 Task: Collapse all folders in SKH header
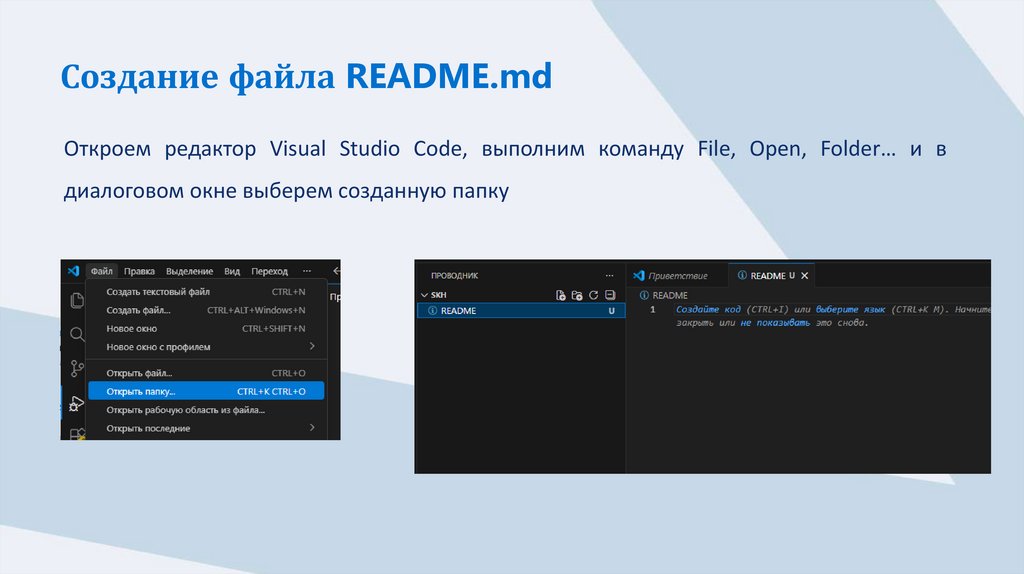610,295
